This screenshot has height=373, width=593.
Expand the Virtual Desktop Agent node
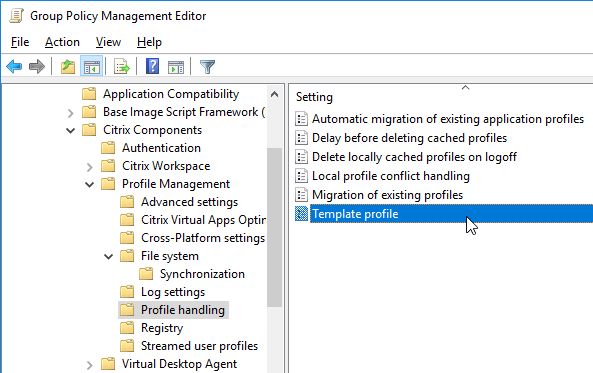click(90, 365)
